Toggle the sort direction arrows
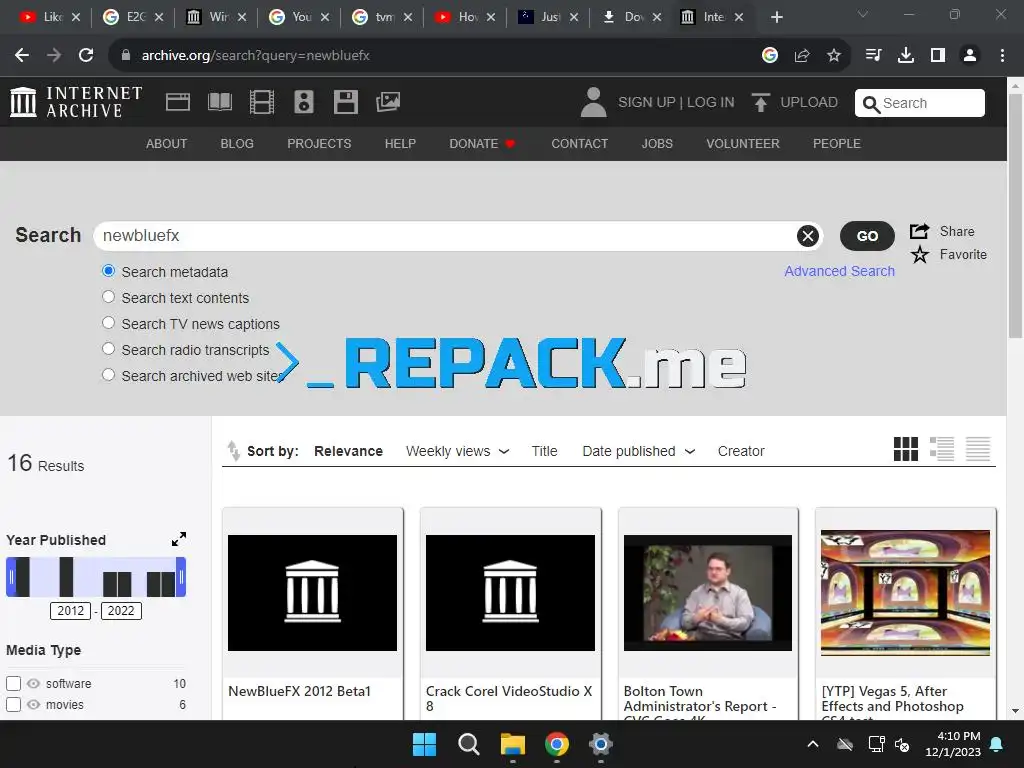 pyautogui.click(x=233, y=451)
